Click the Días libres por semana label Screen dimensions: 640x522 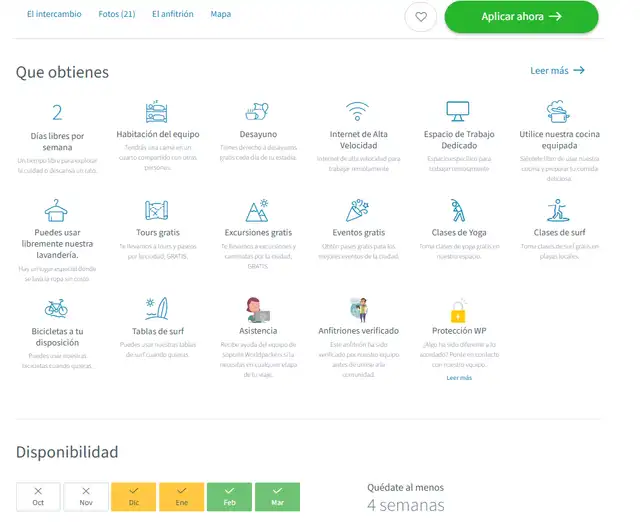pos(57,142)
